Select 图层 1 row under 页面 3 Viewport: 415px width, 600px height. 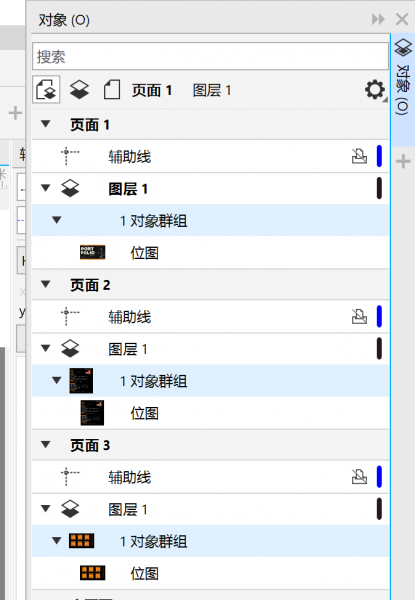point(210,509)
